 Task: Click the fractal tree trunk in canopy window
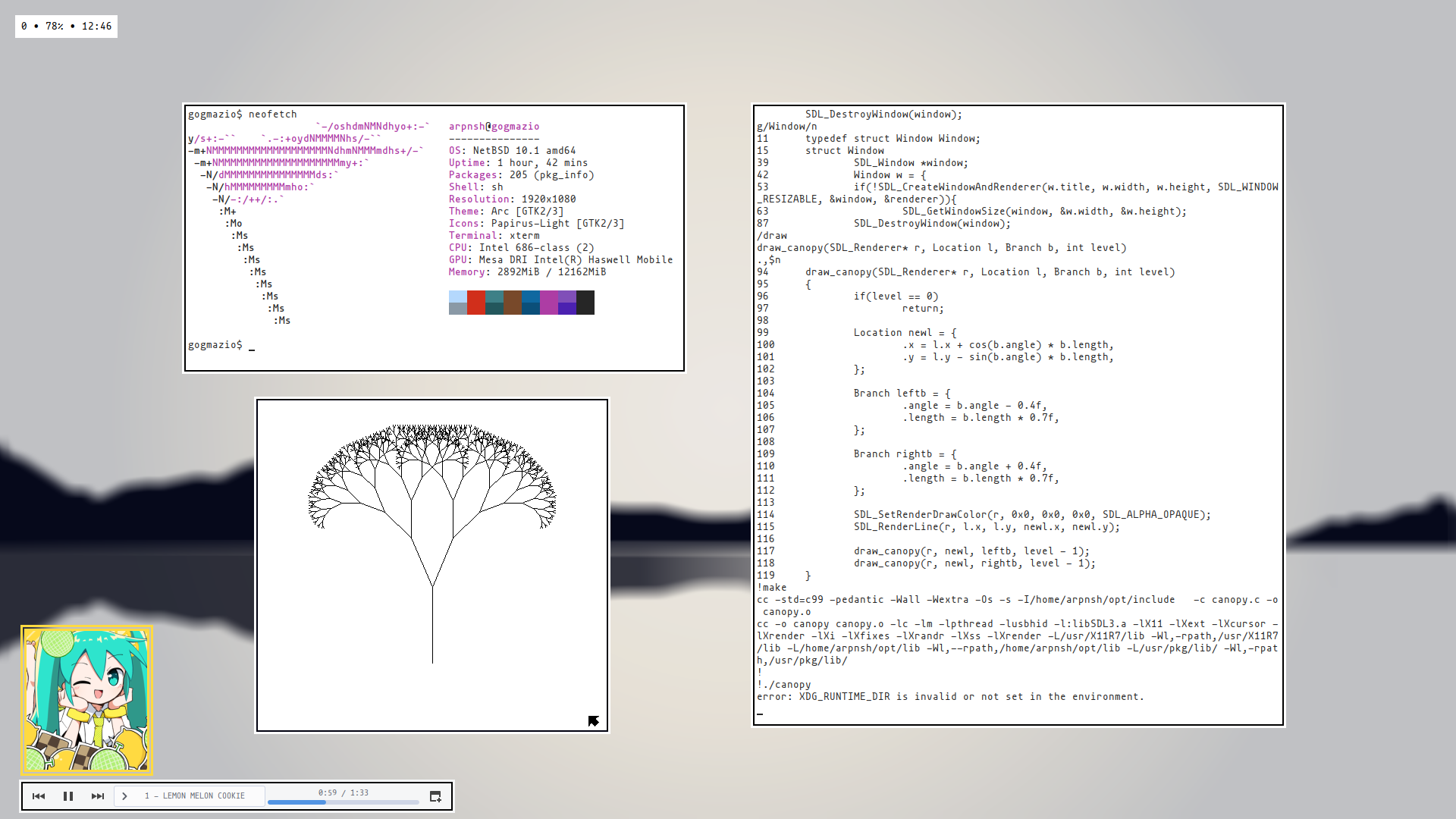click(432, 626)
